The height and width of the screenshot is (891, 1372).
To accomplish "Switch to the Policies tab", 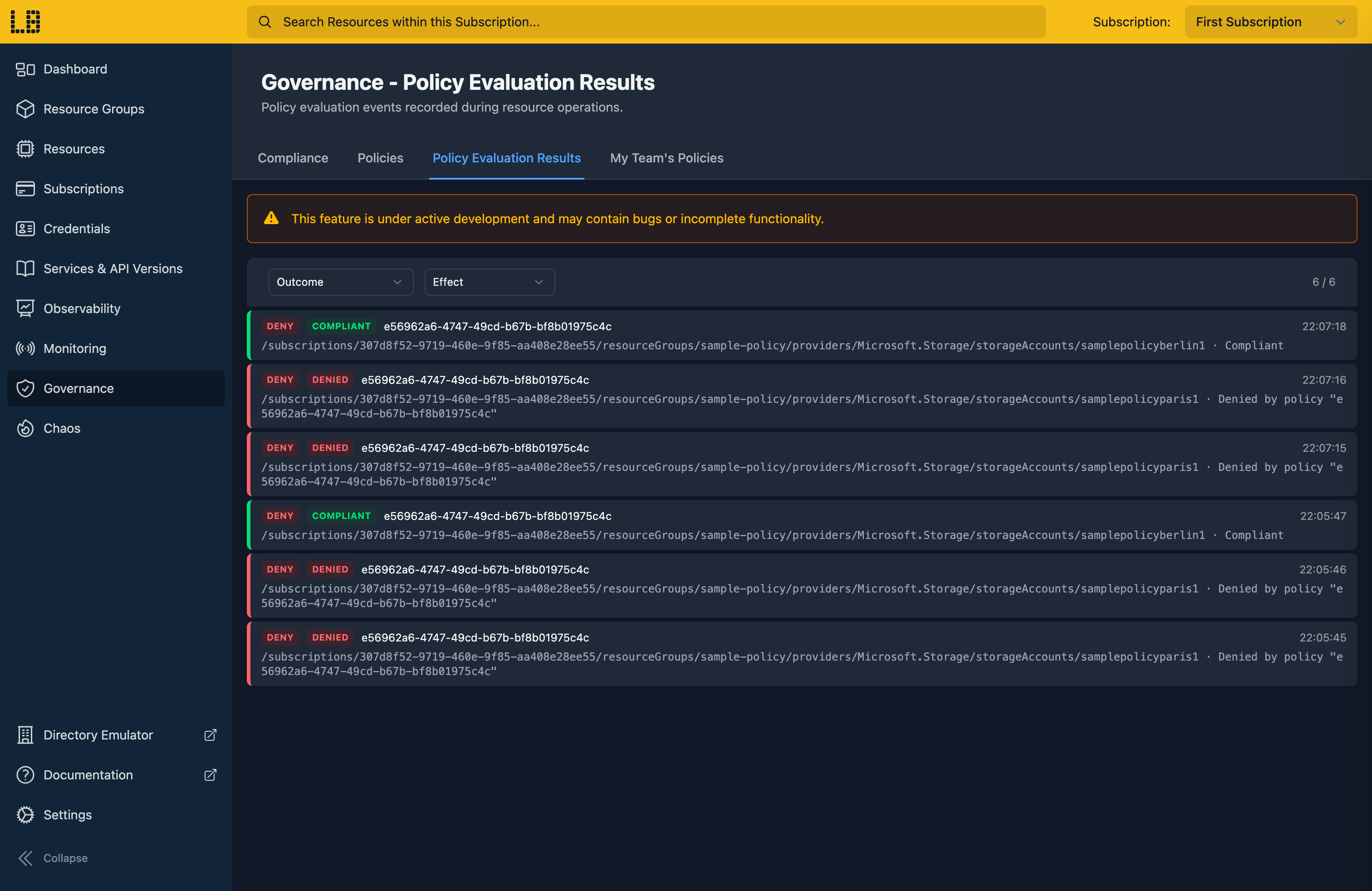I will pos(381,158).
